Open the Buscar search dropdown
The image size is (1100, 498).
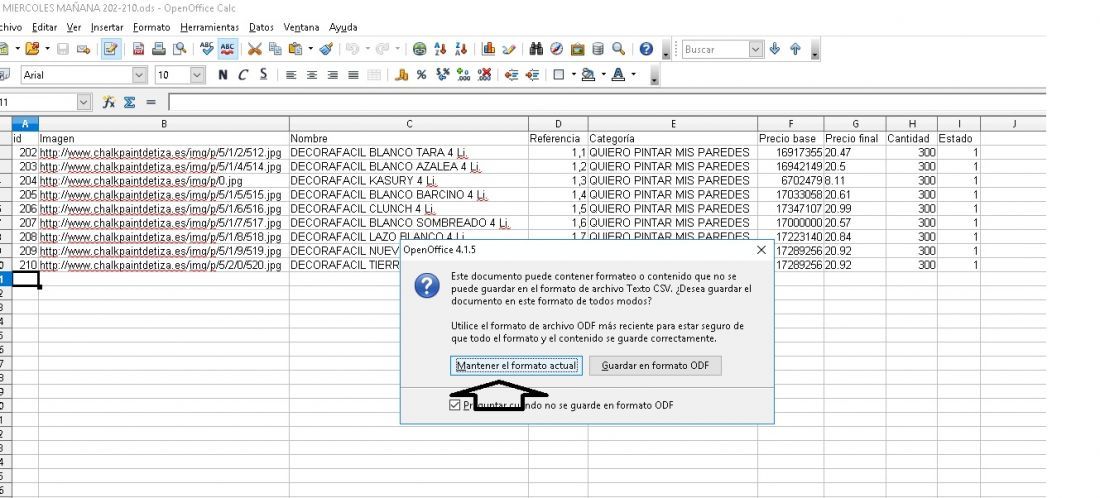(x=756, y=49)
